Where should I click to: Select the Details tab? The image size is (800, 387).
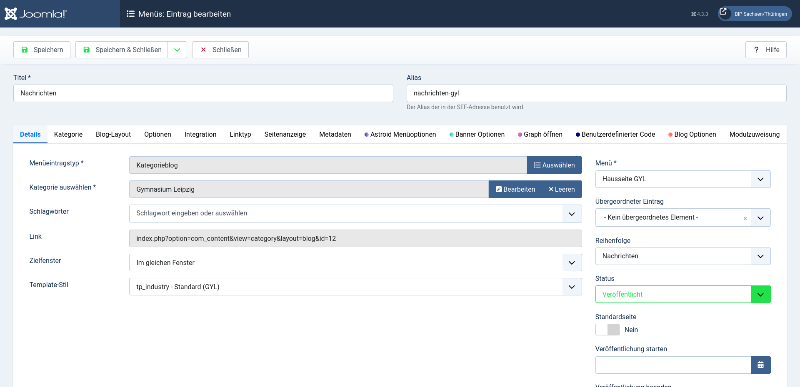30,135
